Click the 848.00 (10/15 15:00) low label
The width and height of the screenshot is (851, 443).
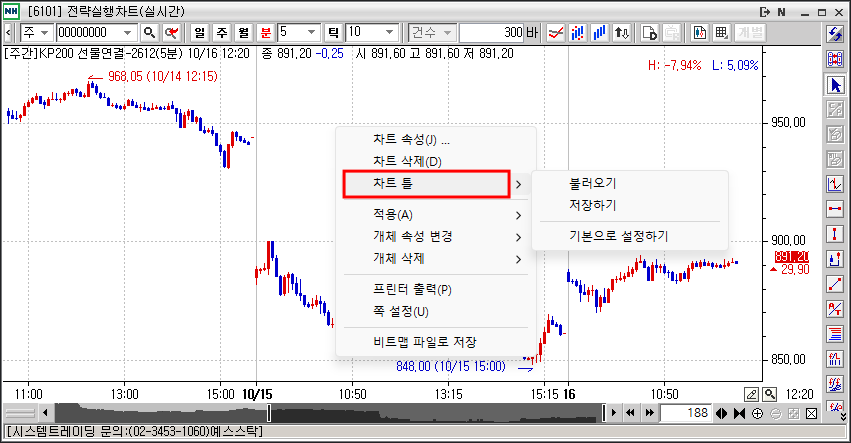(x=450, y=366)
